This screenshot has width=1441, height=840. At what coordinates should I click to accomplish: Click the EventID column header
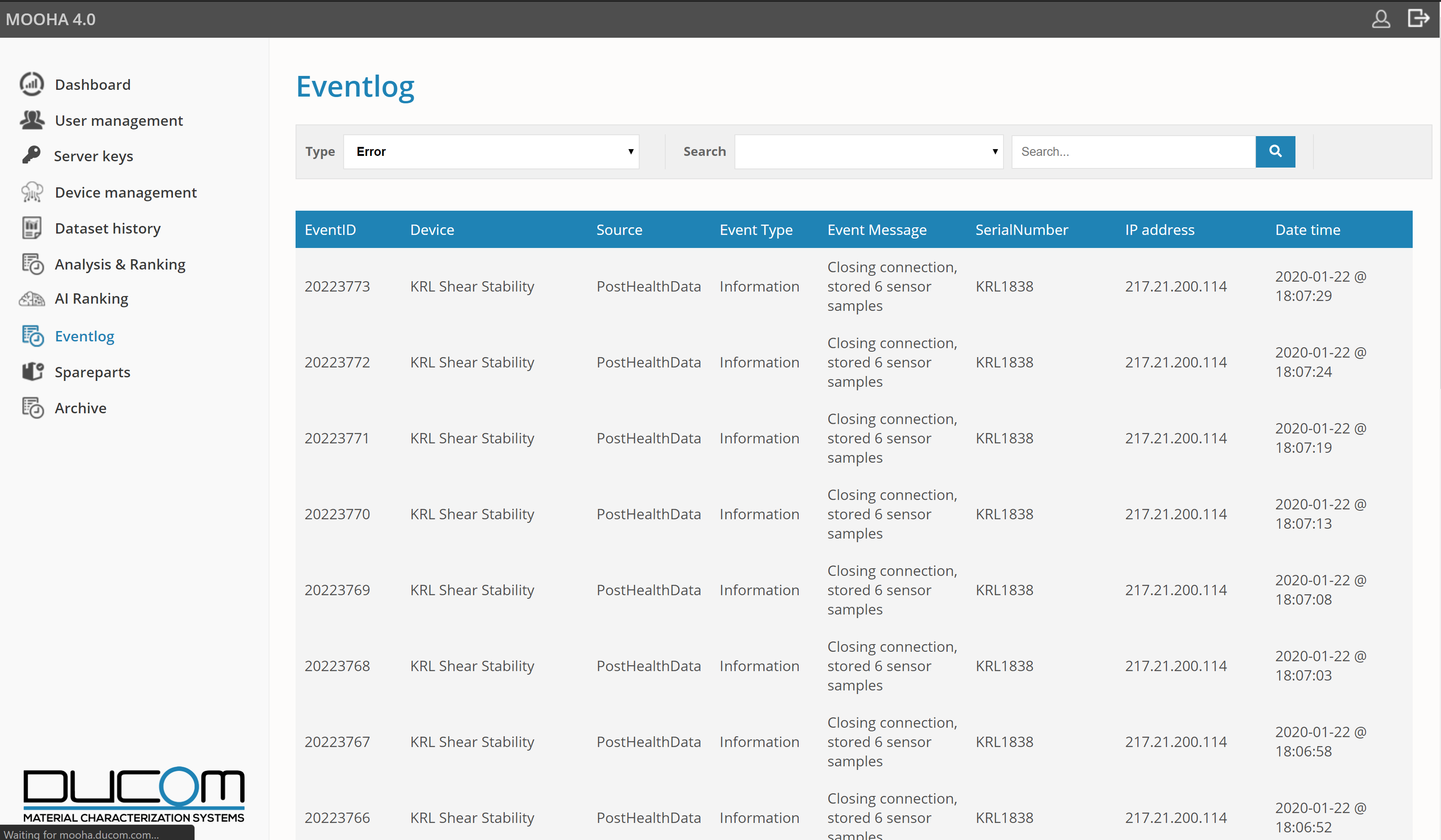pyautogui.click(x=330, y=230)
